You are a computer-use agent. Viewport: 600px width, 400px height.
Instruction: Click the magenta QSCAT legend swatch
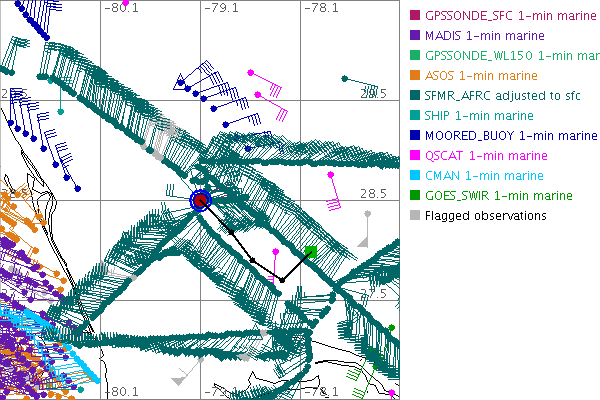point(414,155)
